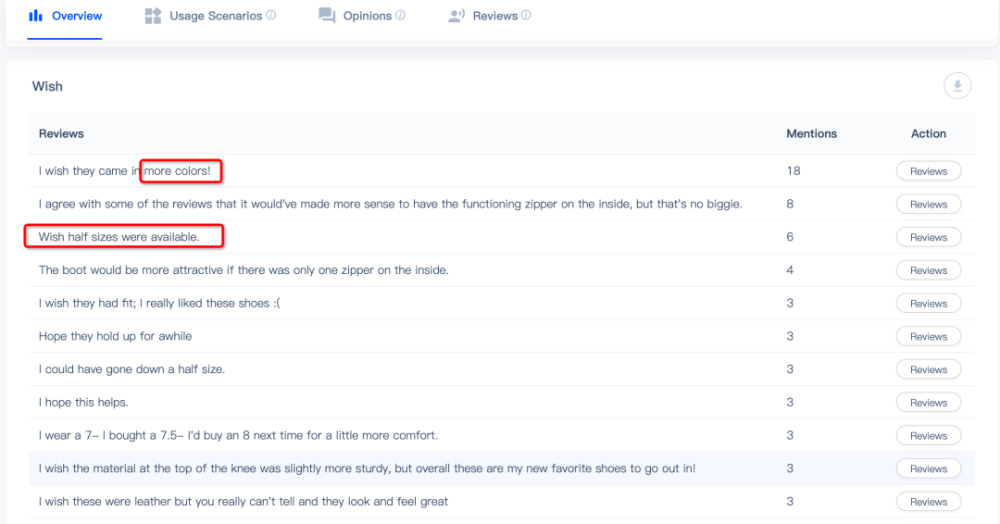The width and height of the screenshot is (1000, 524).
Task: Click info icon next to Opinions
Action: coord(401,15)
